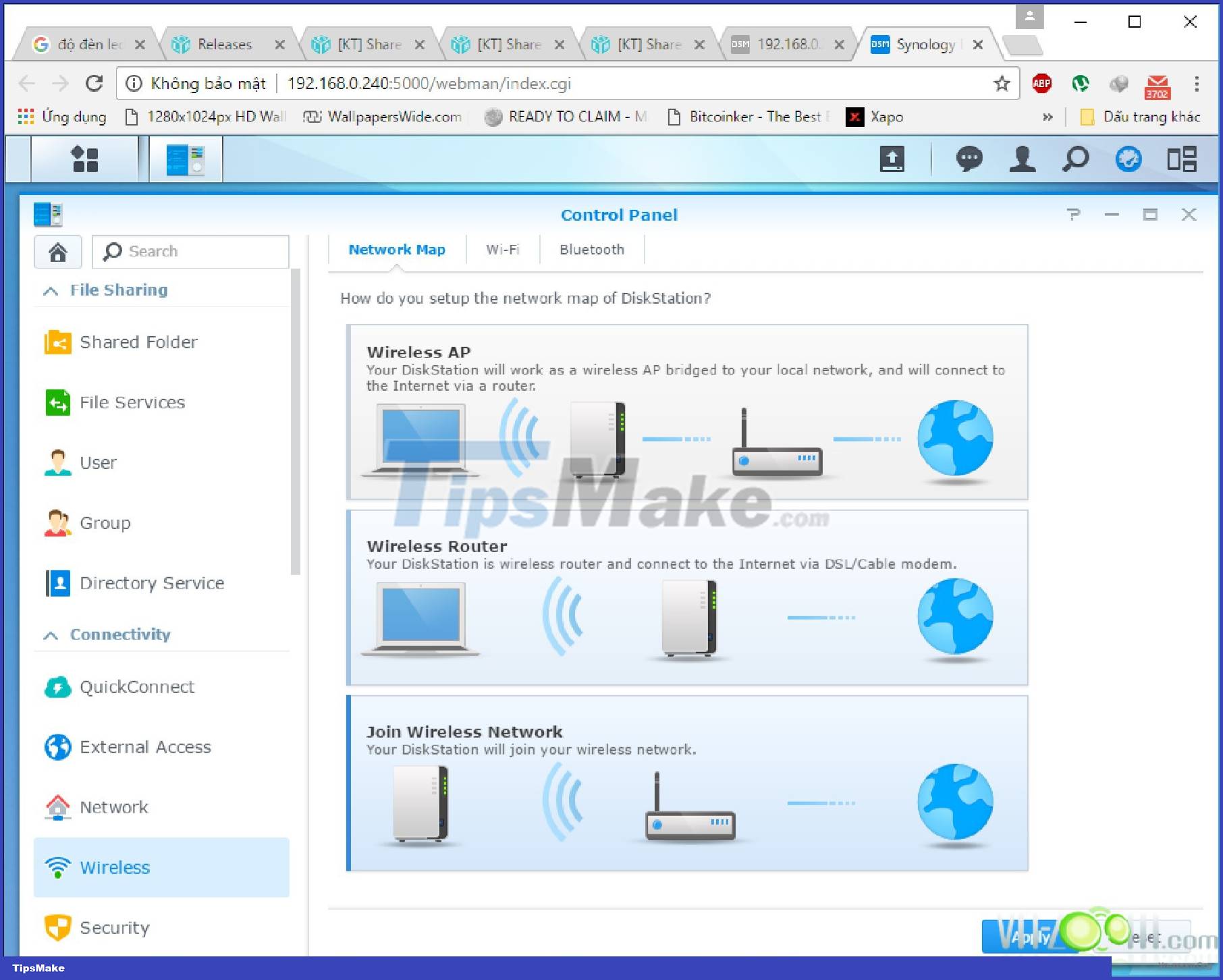This screenshot has width=1223, height=980.
Task: Collapse the Connectivity section
Action: pos(50,634)
